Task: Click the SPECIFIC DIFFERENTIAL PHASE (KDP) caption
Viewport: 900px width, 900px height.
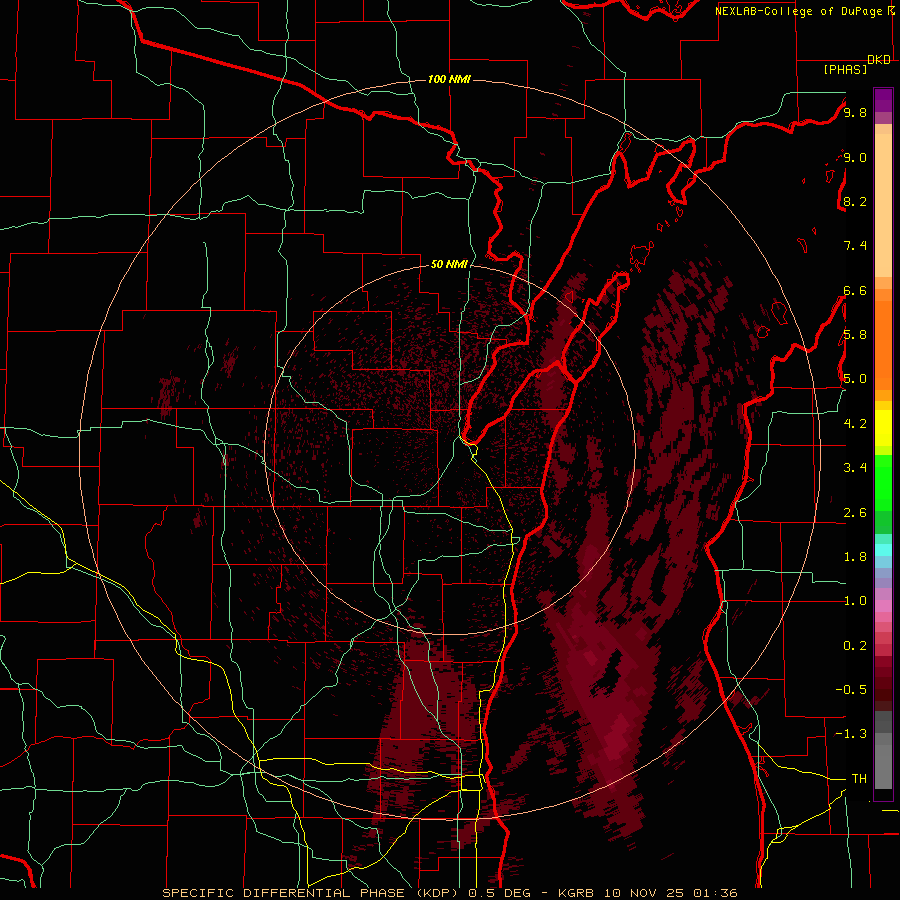Action: [x=312, y=893]
